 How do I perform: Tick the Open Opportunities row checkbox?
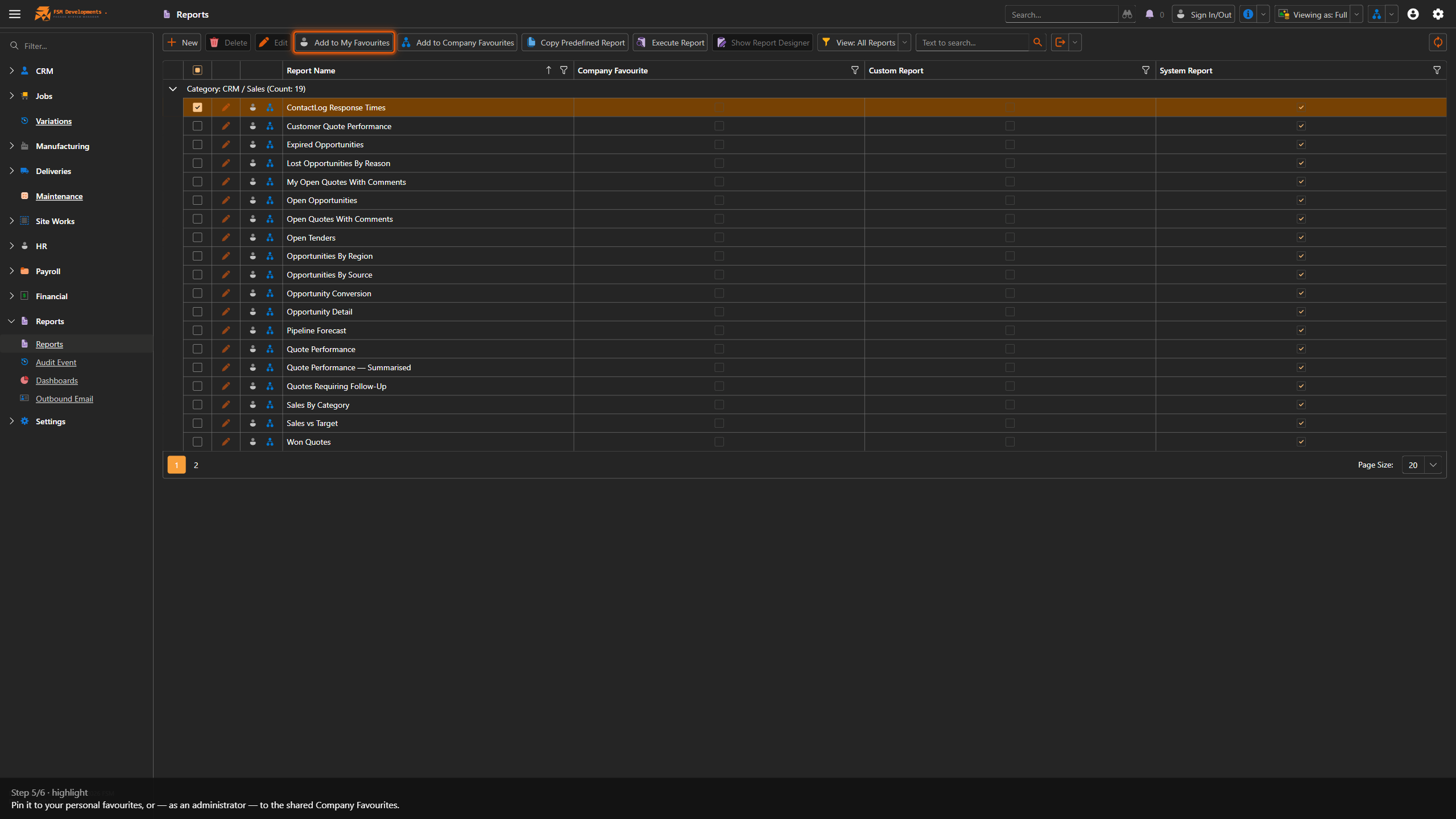click(197, 200)
